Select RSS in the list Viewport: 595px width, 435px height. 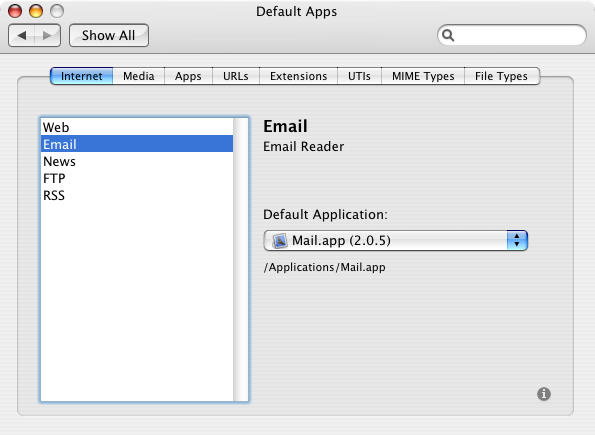[x=137, y=195]
